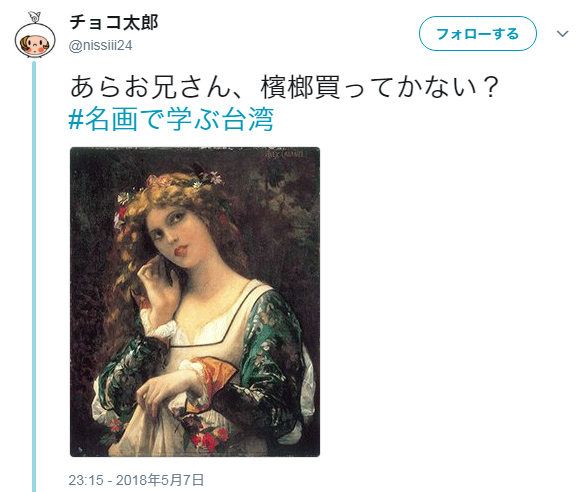Select the tweet text あらお兄さん、檳榔買ってかない？

point(284,87)
